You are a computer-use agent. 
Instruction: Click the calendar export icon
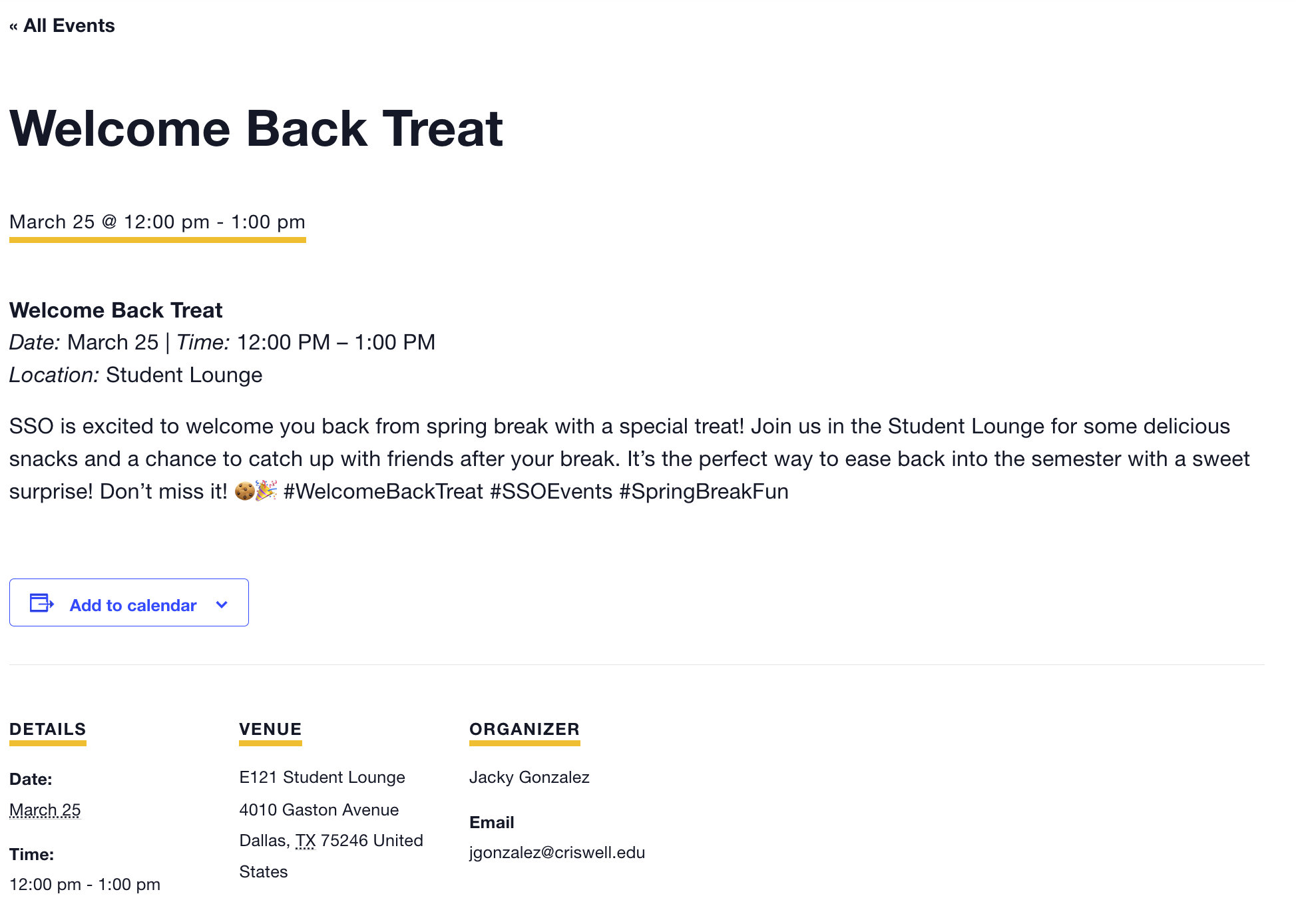point(42,603)
